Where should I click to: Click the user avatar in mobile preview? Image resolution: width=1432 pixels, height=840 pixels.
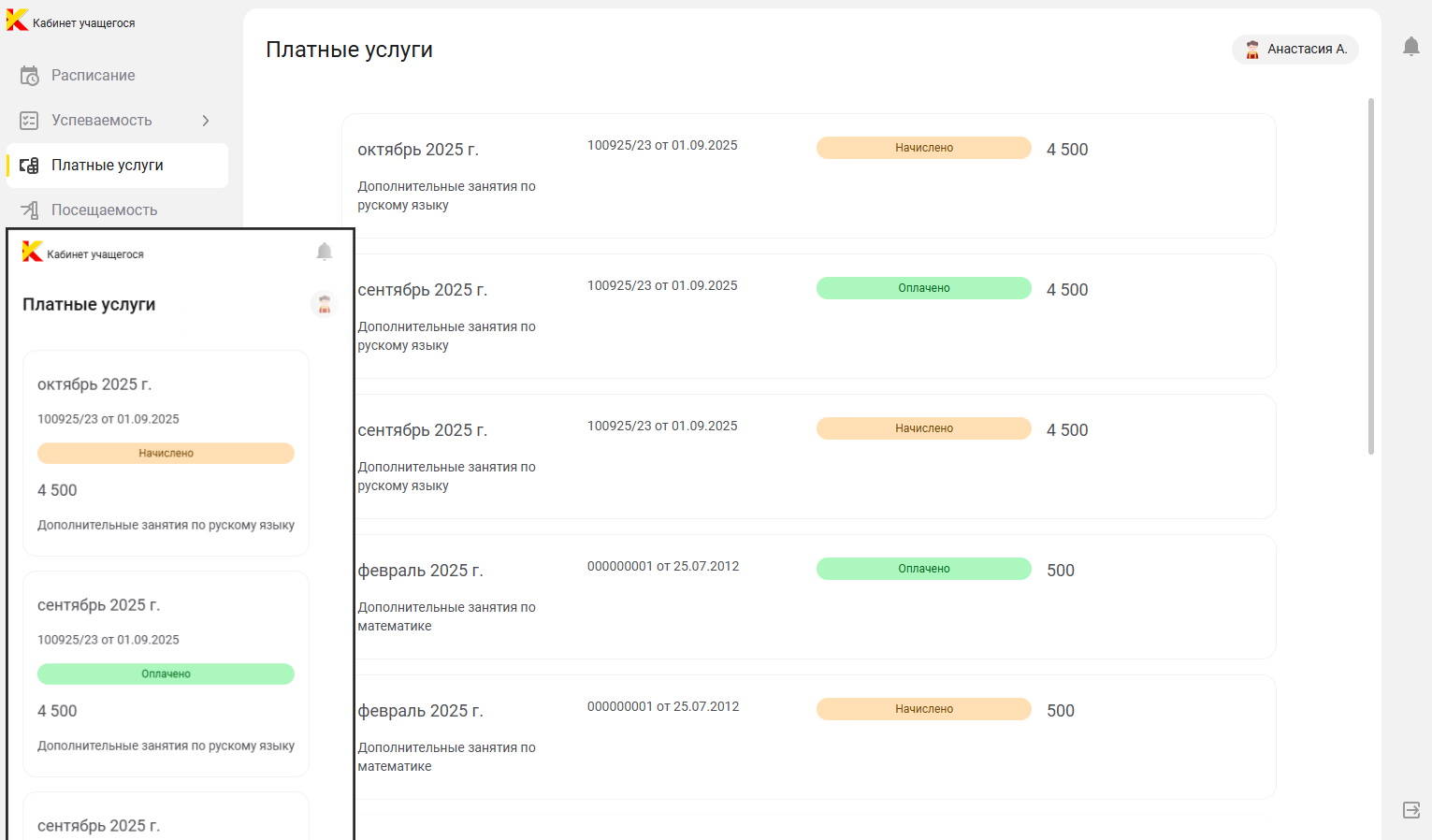pos(324,304)
